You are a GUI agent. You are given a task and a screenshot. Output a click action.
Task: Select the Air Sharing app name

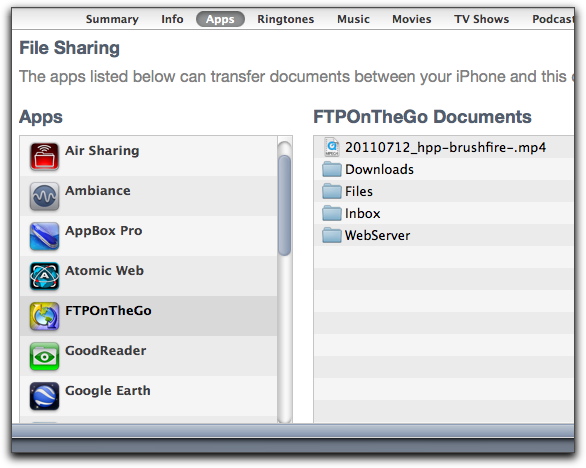pos(102,151)
